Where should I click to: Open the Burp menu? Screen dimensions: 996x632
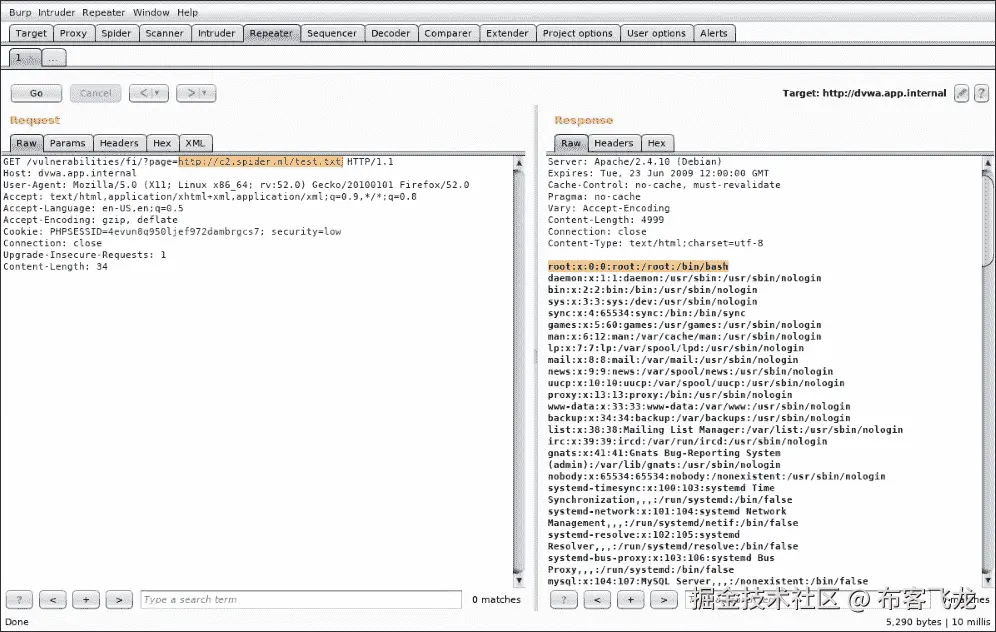coord(20,12)
